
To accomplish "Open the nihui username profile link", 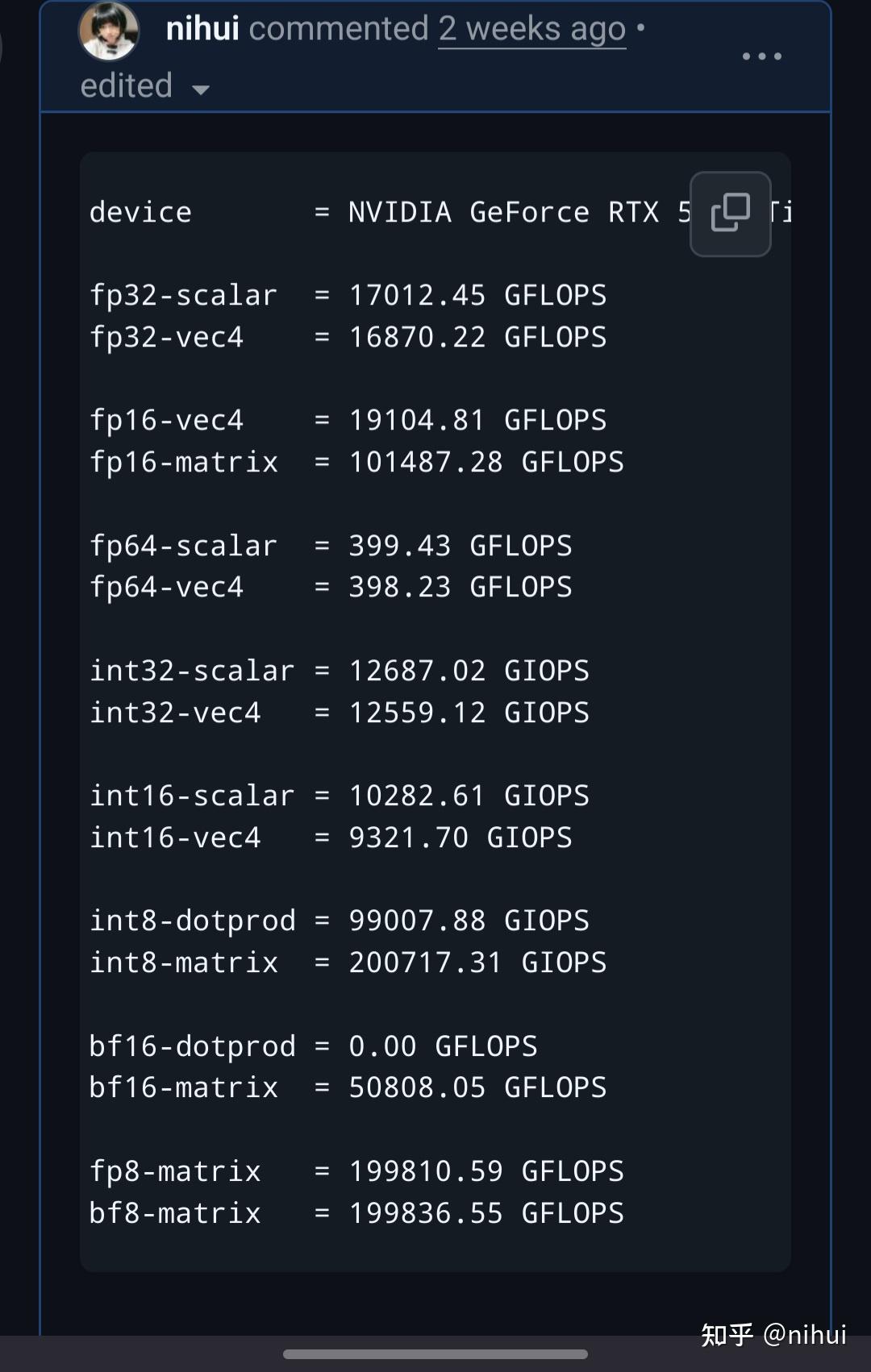I will point(202,30).
